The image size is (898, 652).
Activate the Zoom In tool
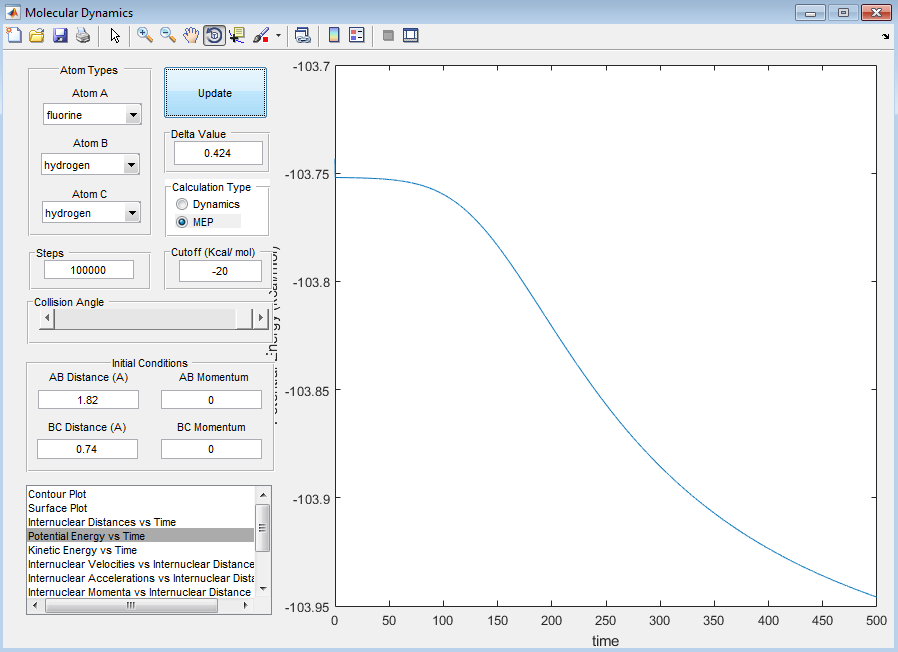pyautogui.click(x=145, y=36)
